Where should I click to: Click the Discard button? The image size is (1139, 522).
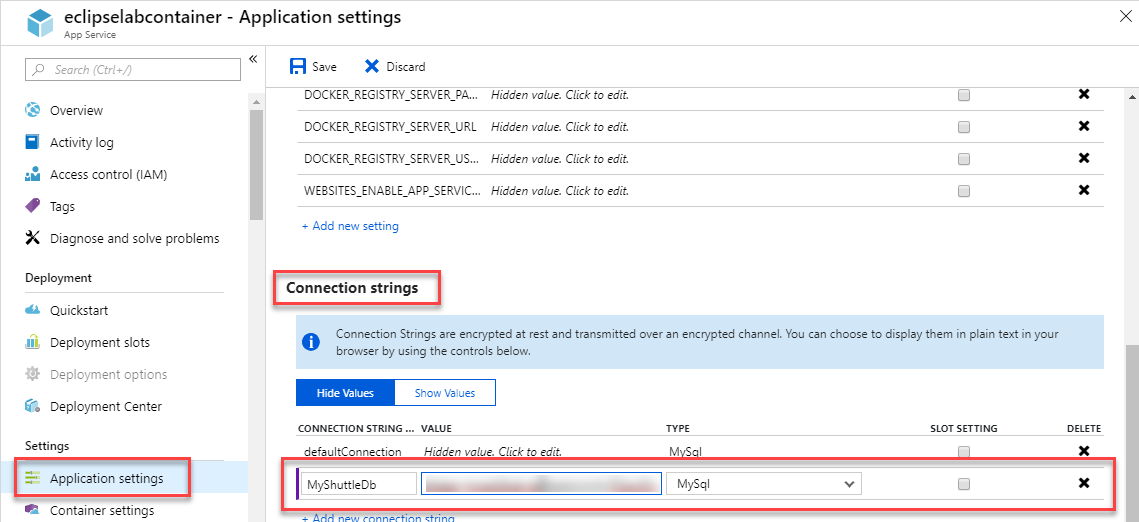(394, 67)
